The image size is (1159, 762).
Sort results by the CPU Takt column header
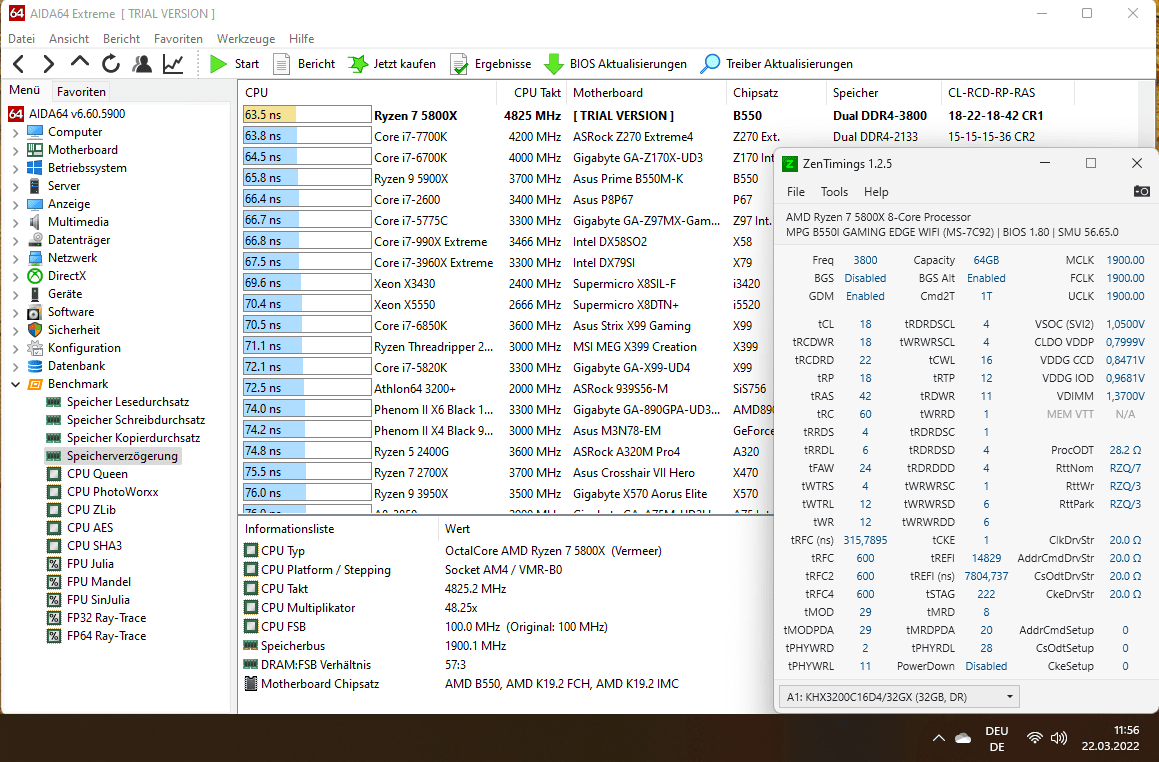(531, 92)
